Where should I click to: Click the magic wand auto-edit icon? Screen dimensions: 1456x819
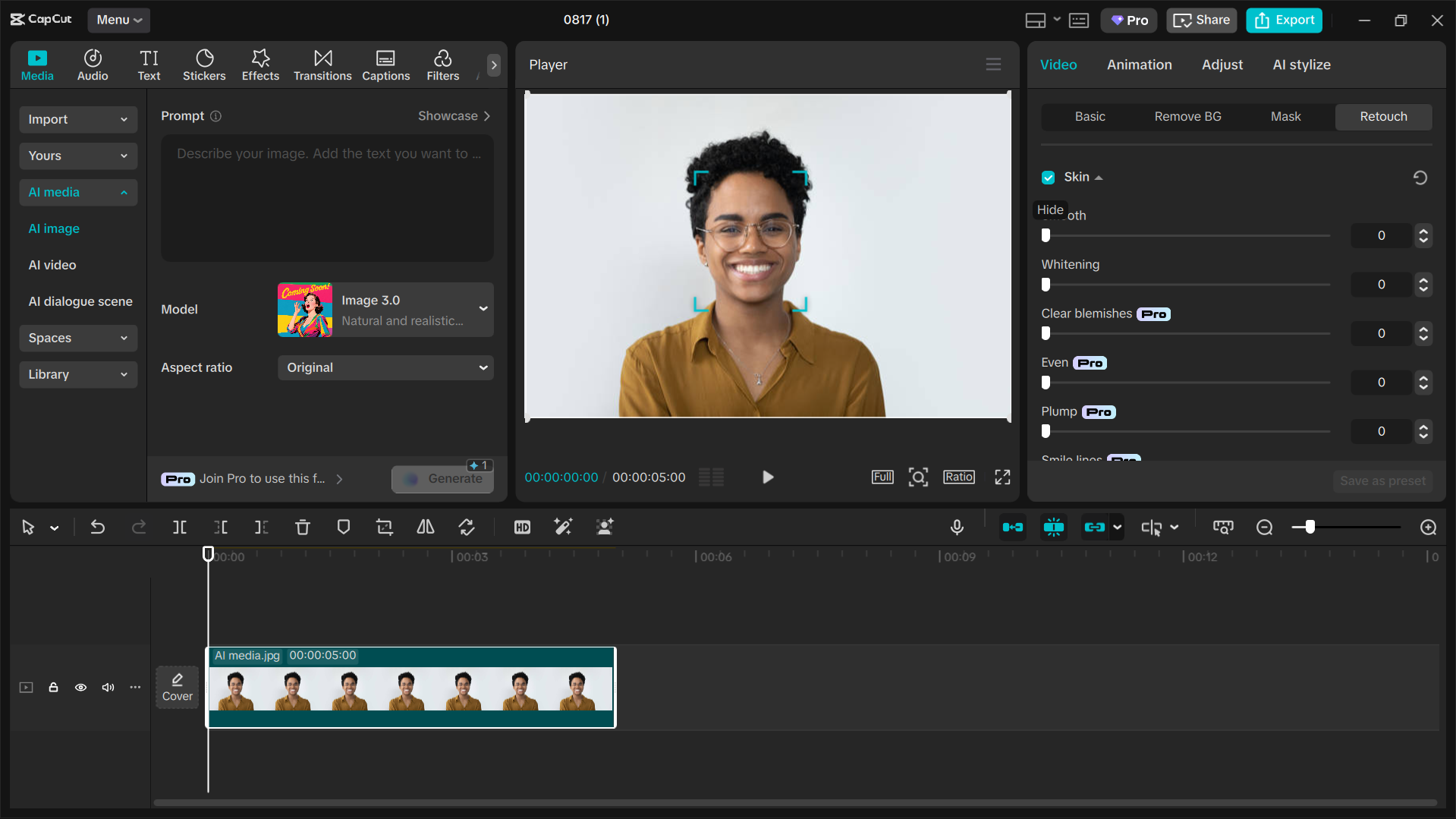point(563,527)
